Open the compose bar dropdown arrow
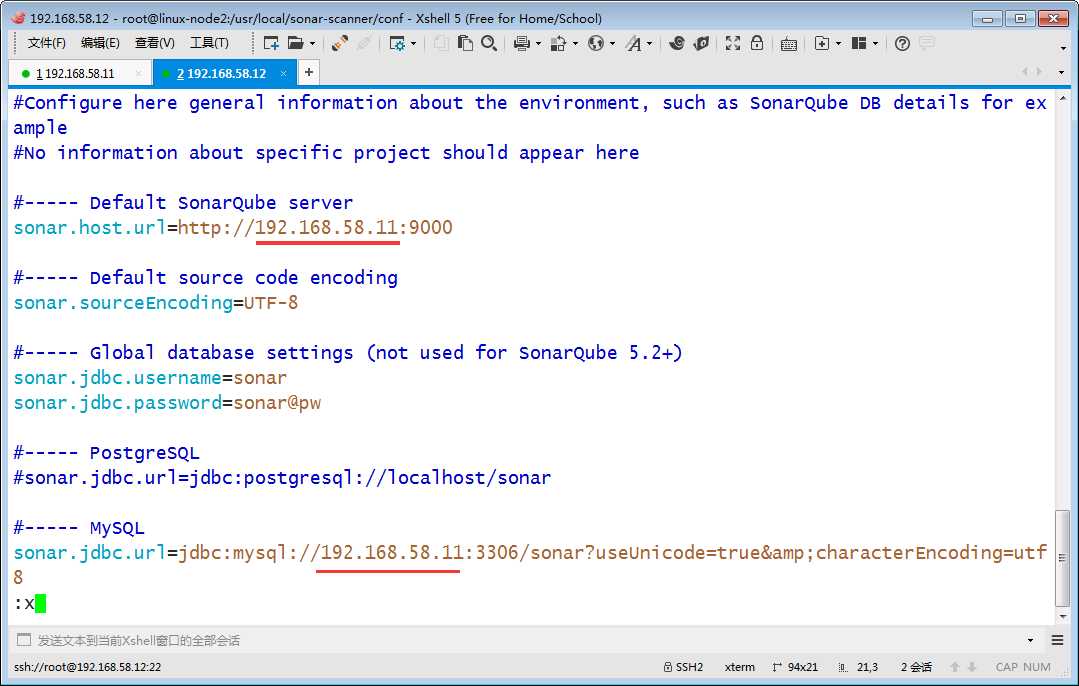1079x686 pixels. (1030, 641)
